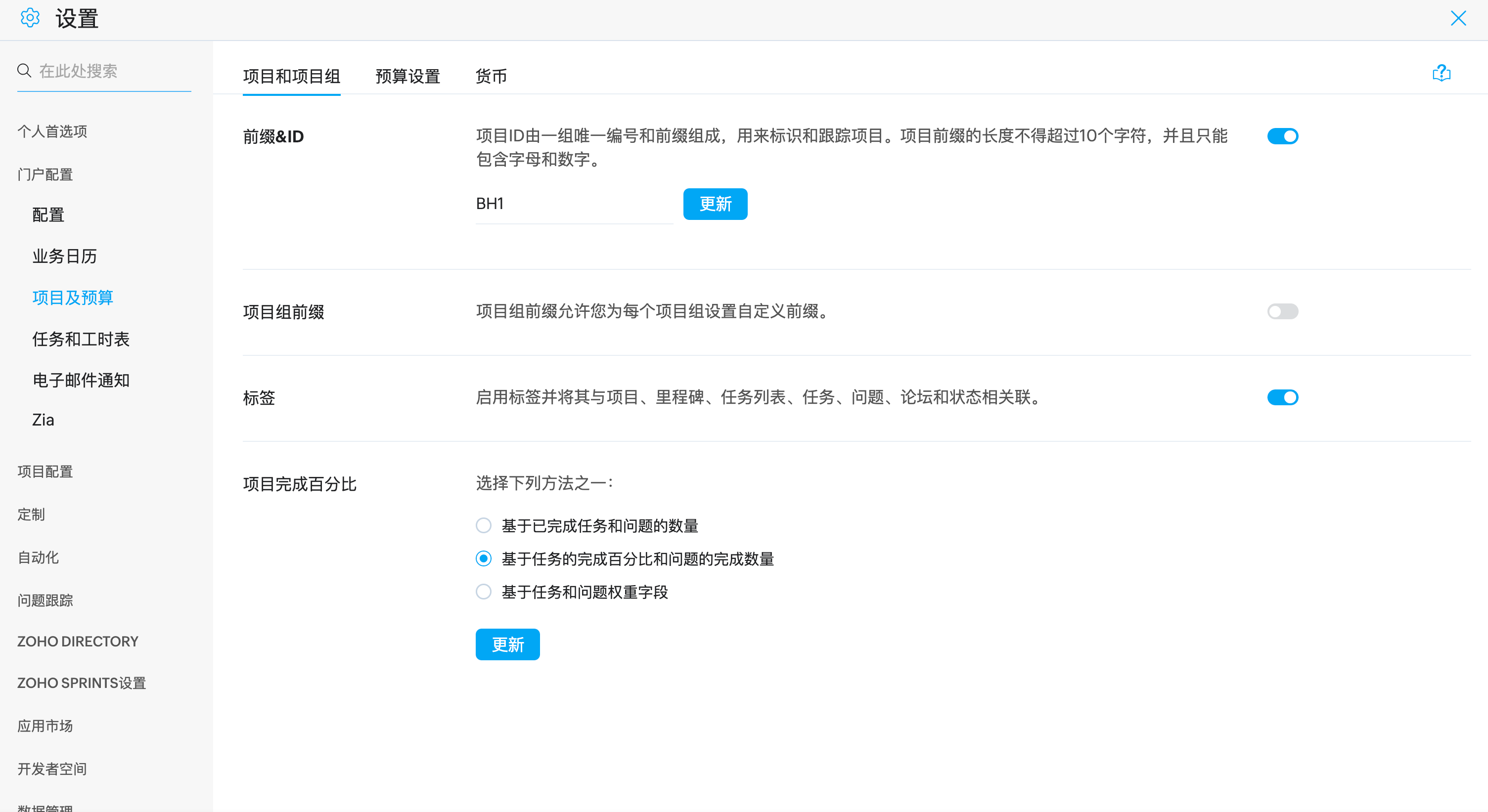Open the 货币 tab
Image resolution: width=1488 pixels, height=812 pixels.
(491, 76)
